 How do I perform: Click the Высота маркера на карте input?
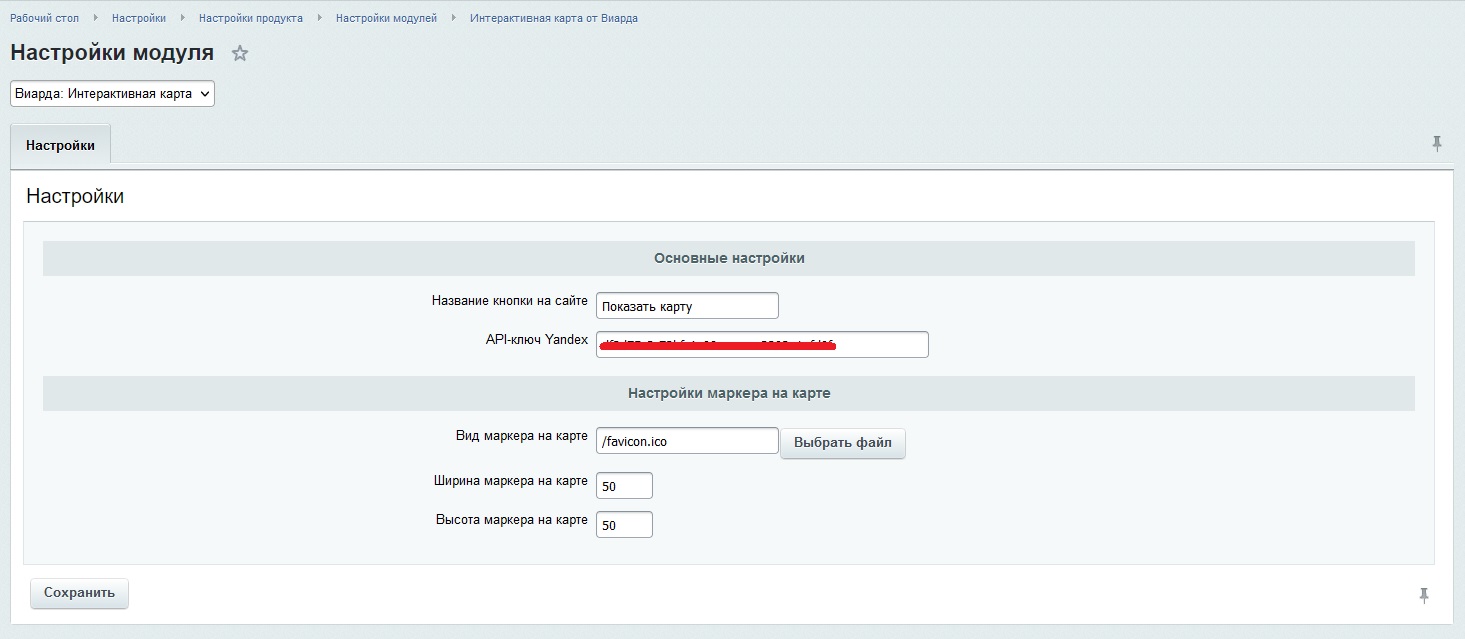624,525
